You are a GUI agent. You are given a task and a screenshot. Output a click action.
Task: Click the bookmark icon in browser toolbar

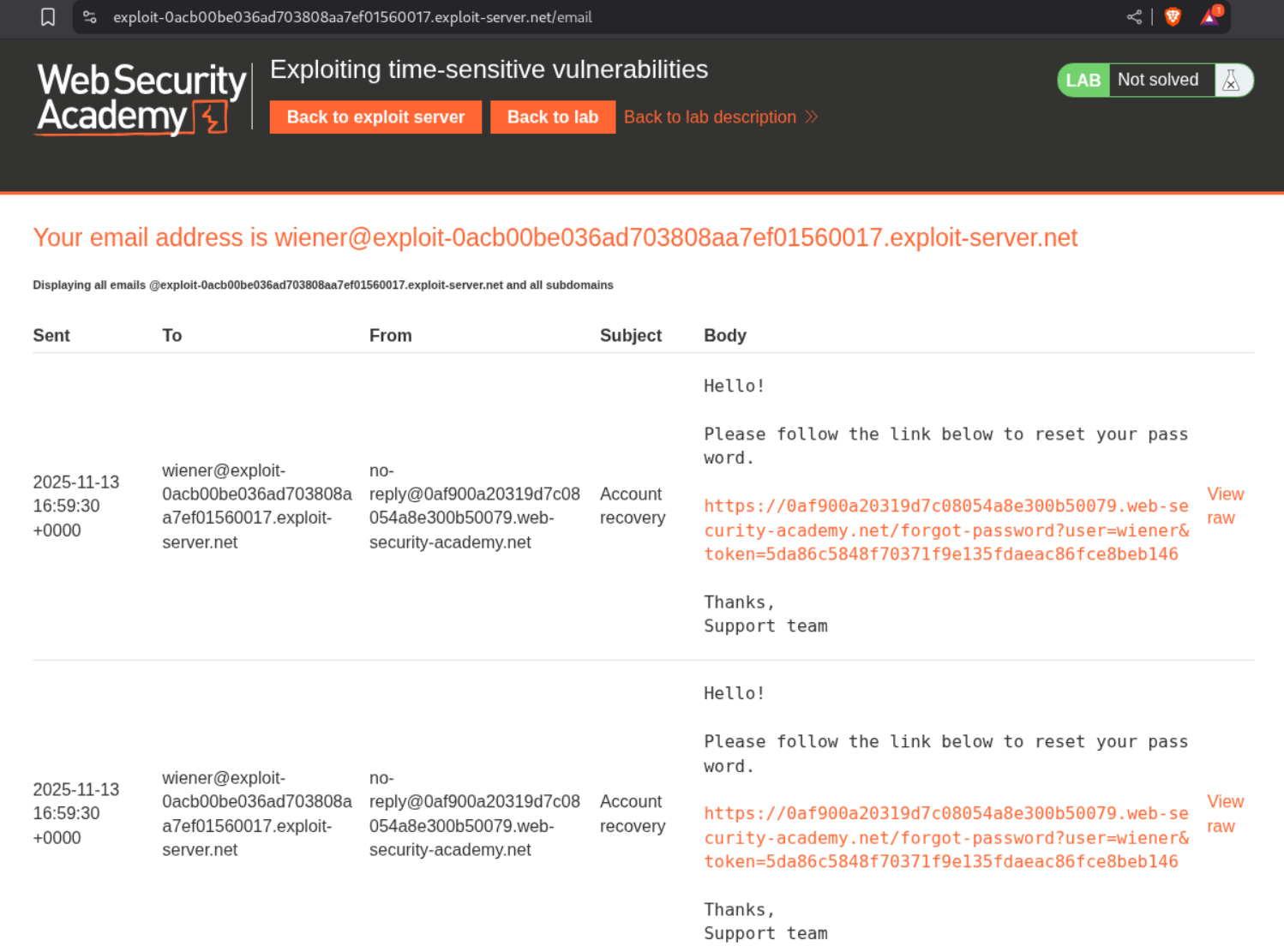click(48, 17)
